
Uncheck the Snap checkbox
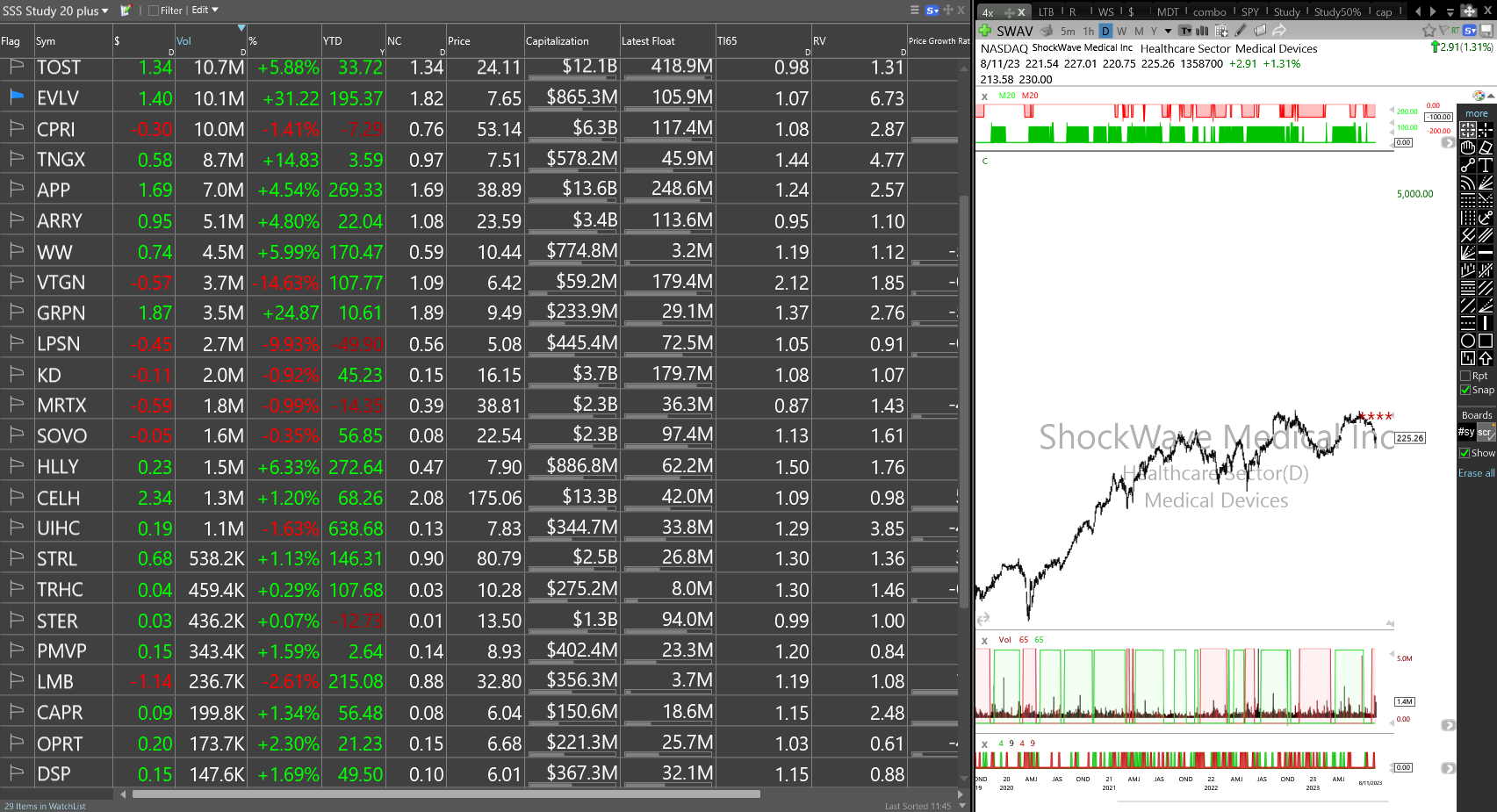(1465, 390)
